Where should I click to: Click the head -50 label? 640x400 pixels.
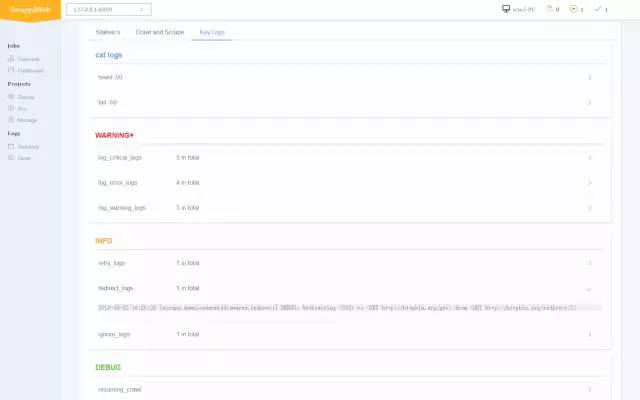110,77
